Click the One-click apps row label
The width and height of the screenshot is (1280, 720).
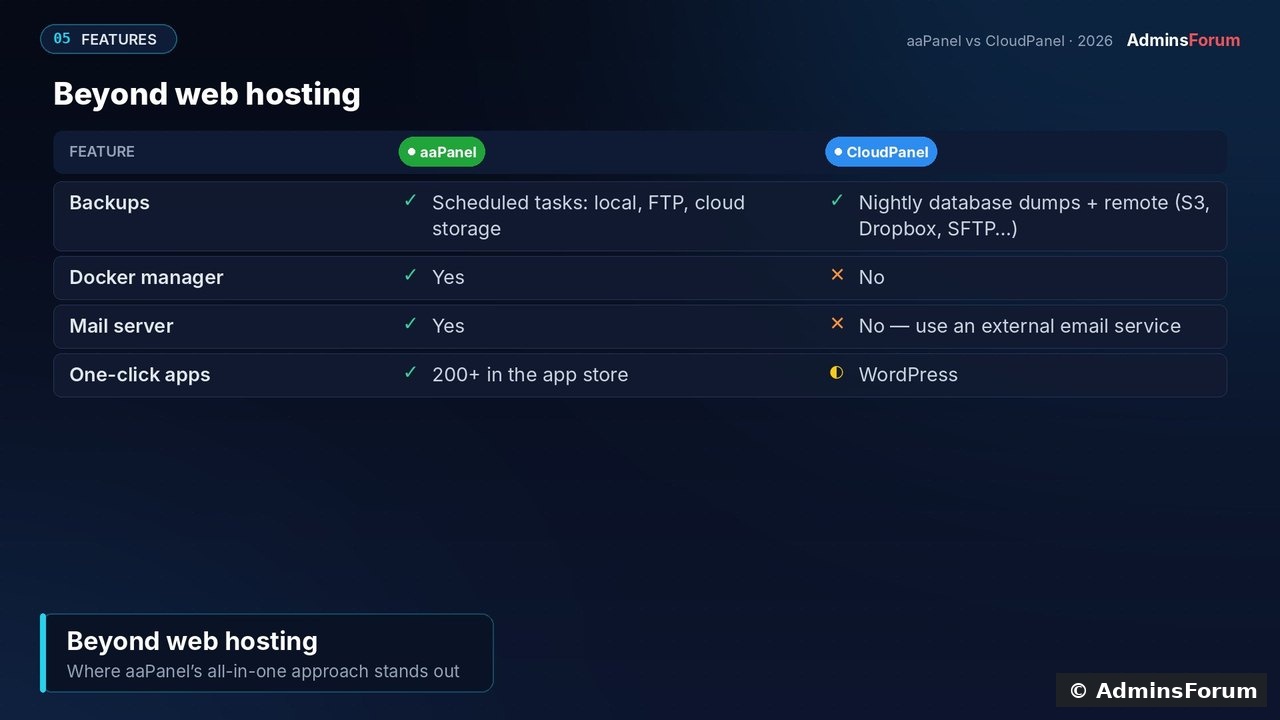tap(140, 375)
